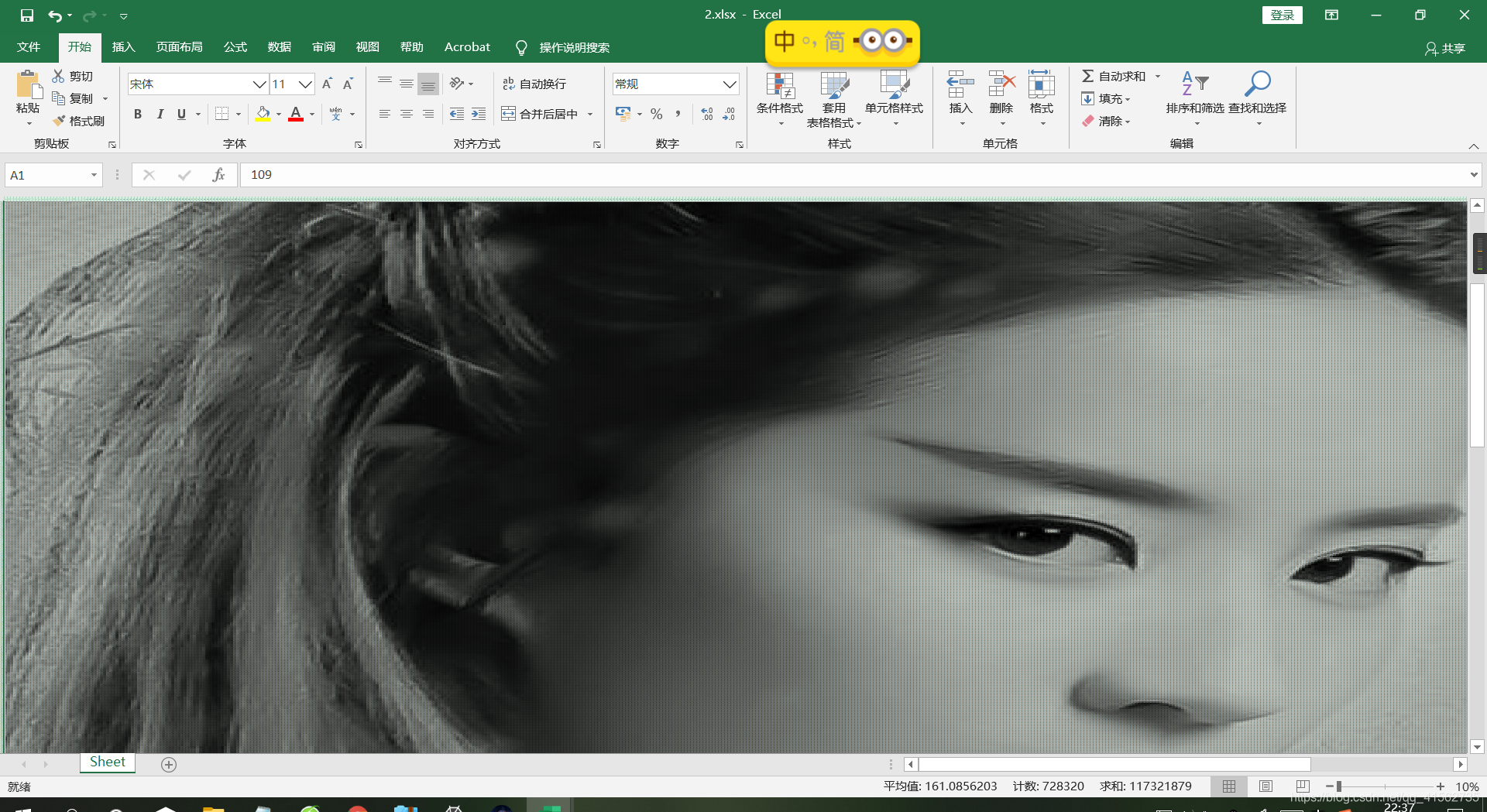
Task: Toggle bold formatting
Action: pyautogui.click(x=138, y=114)
